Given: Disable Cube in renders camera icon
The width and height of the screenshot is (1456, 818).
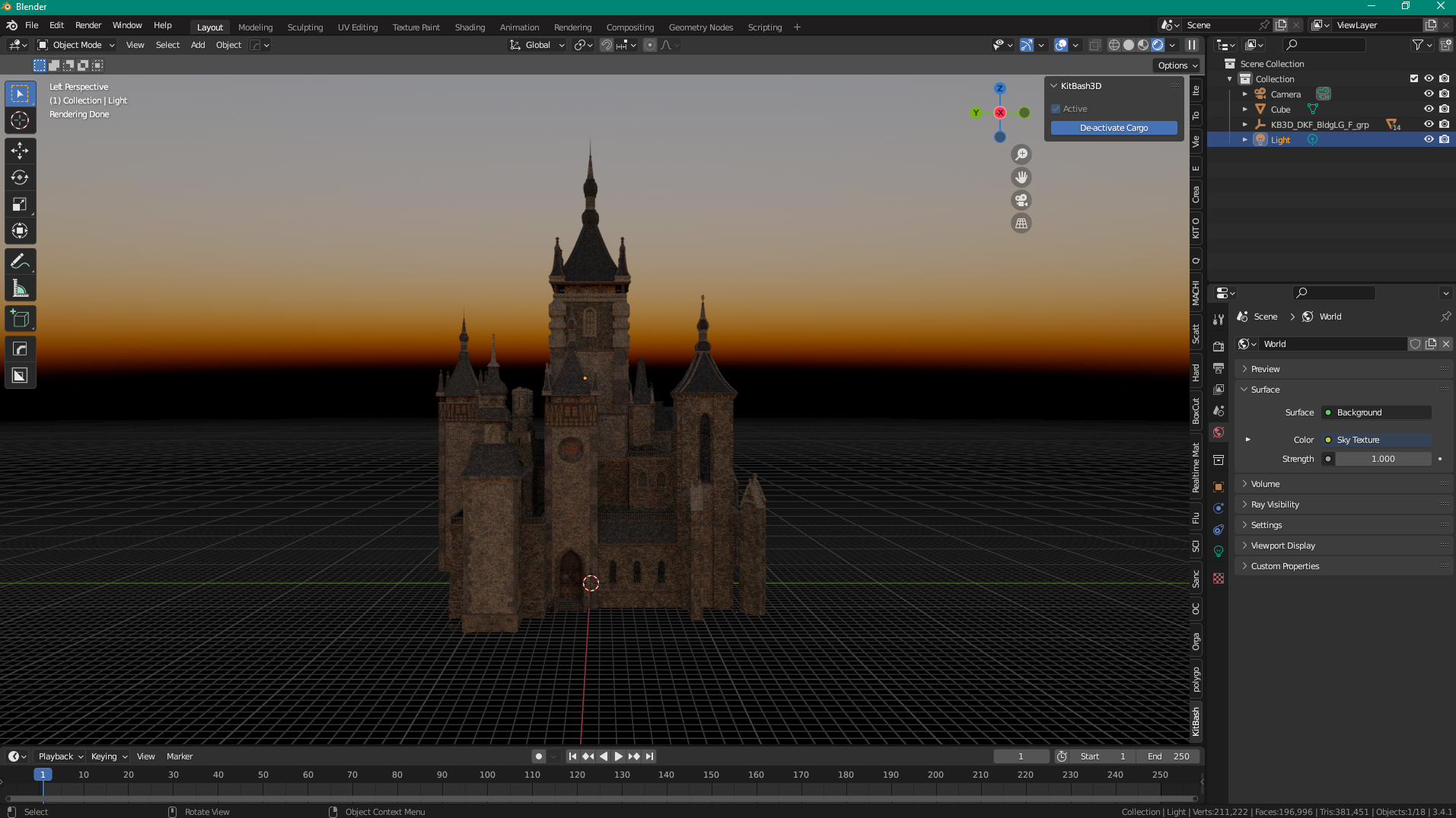Looking at the screenshot, I should click(x=1444, y=110).
